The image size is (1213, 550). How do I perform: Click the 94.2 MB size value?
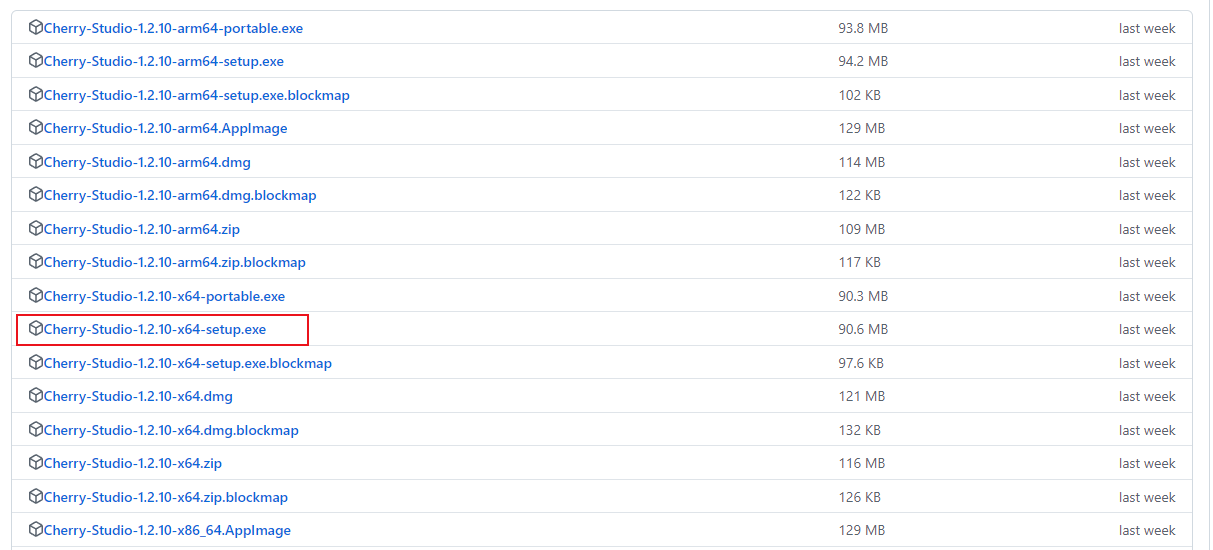tap(863, 61)
